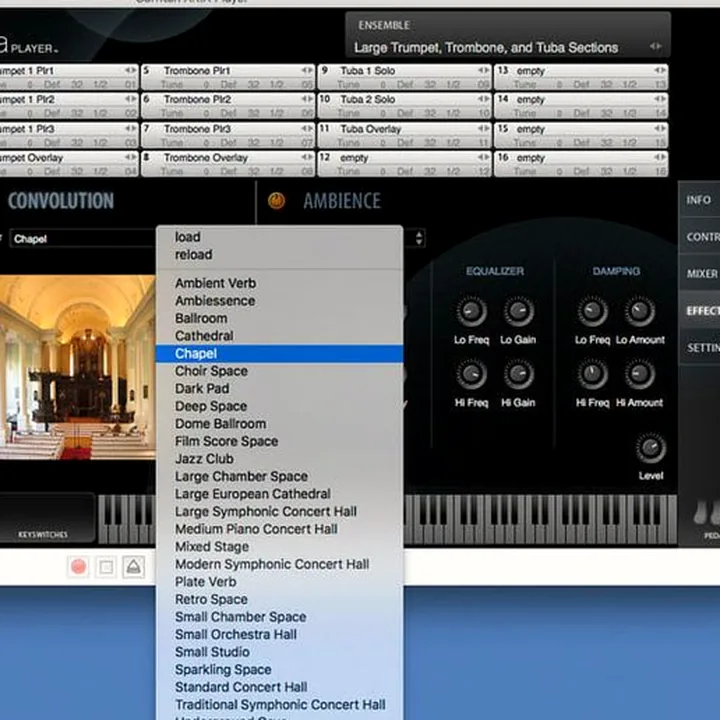Select Deep Space preset

(280, 406)
